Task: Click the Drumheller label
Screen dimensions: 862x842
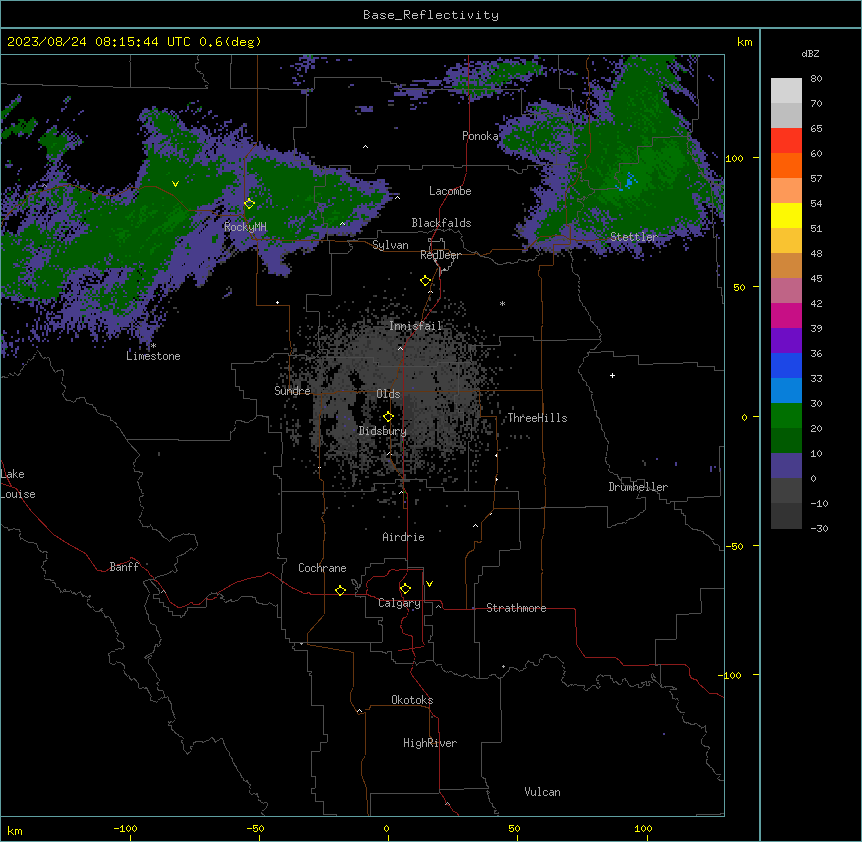Action: 638,487
